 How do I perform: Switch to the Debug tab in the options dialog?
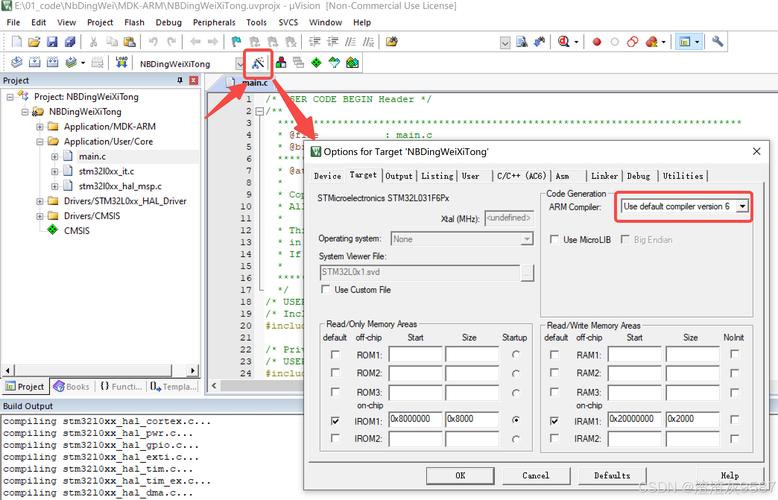tap(639, 176)
